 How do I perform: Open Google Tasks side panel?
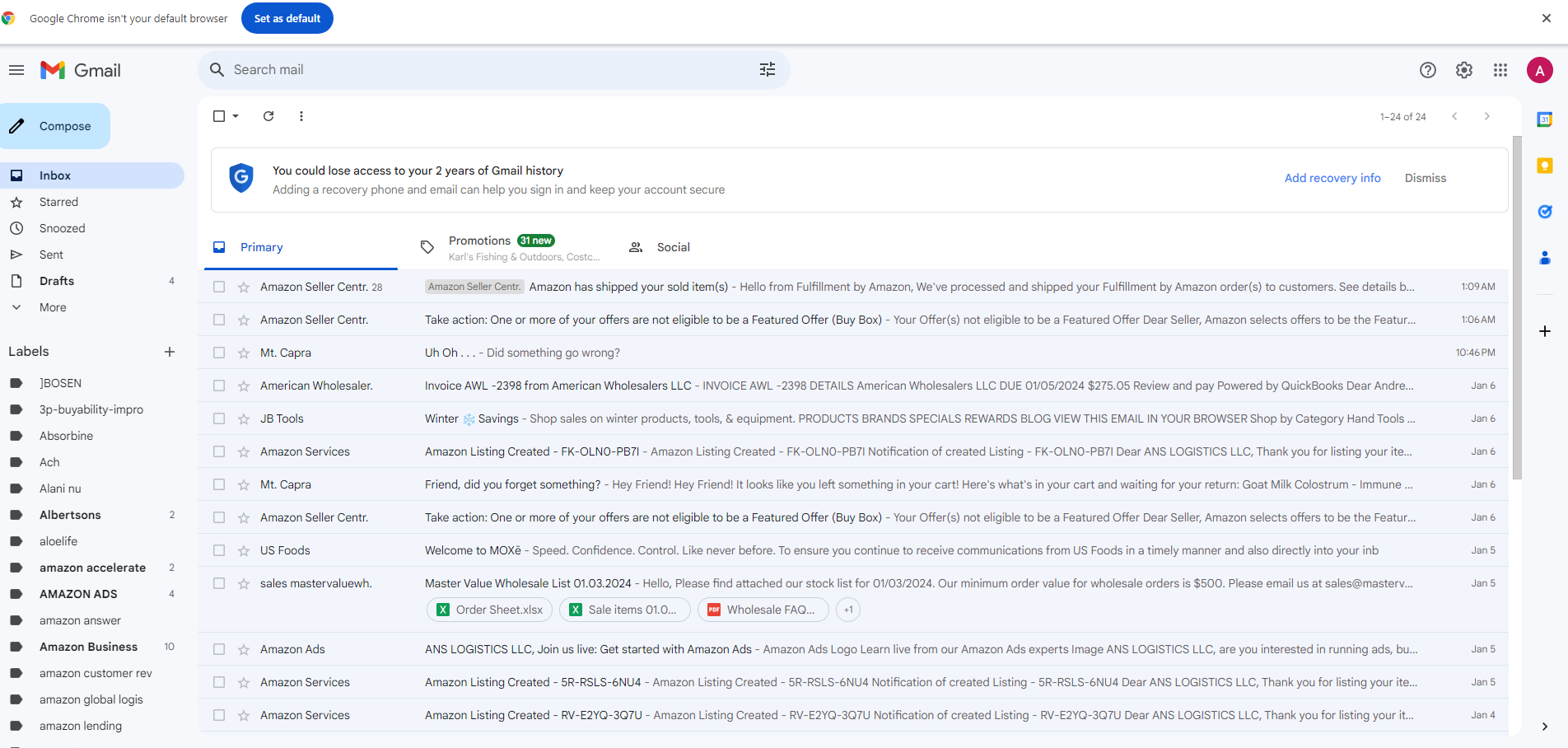[x=1545, y=212]
